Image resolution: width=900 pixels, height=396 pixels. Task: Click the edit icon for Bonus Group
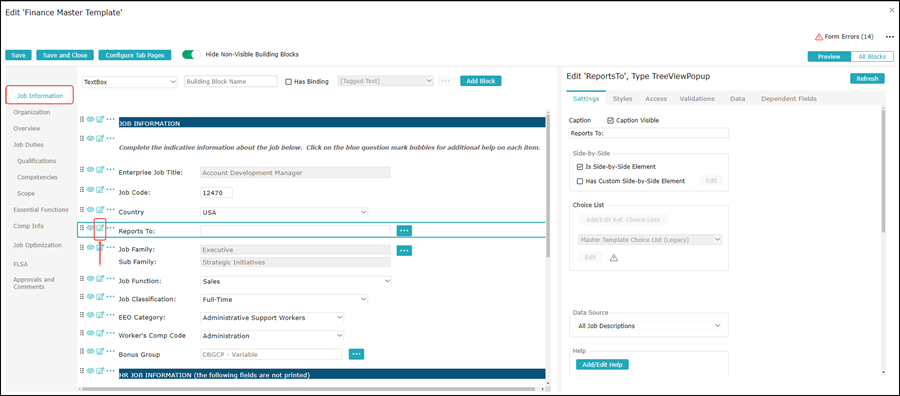point(100,351)
